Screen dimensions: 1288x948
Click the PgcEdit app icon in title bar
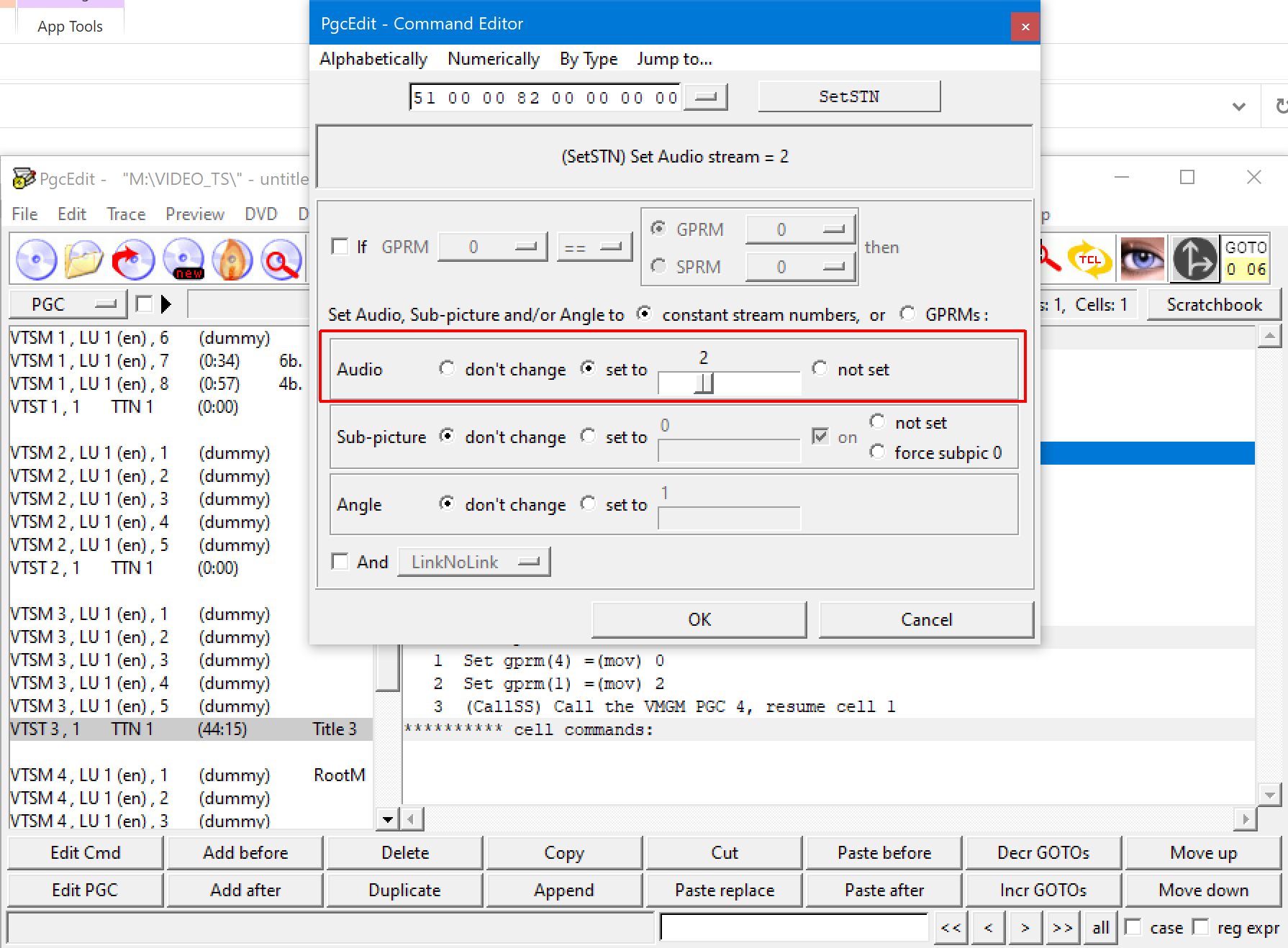pyautogui.click(x=24, y=178)
